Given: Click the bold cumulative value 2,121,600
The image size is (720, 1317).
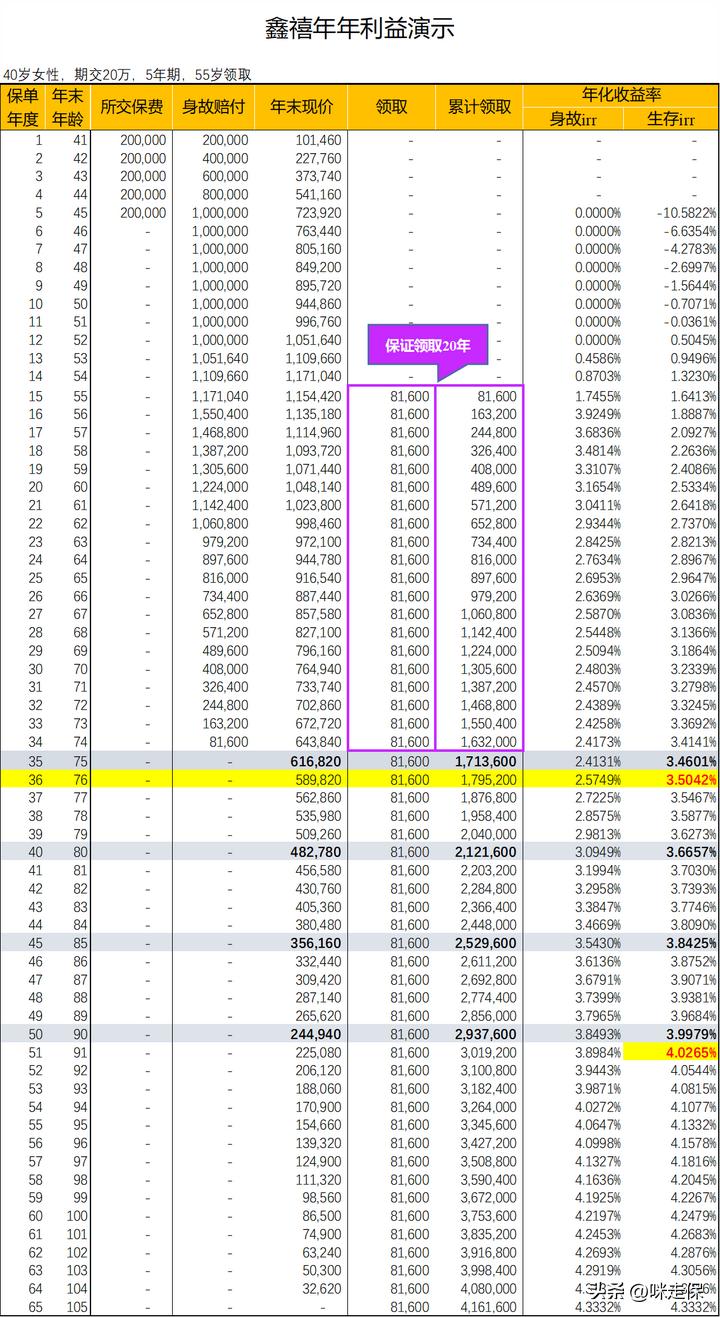Looking at the screenshot, I should (x=485, y=852).
